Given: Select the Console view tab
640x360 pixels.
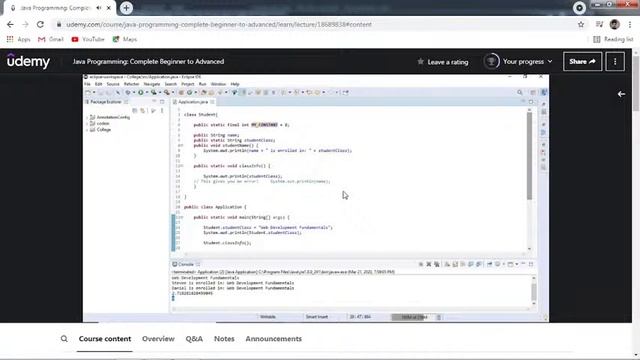Looking at the screenshot, I should click(186, 264).
